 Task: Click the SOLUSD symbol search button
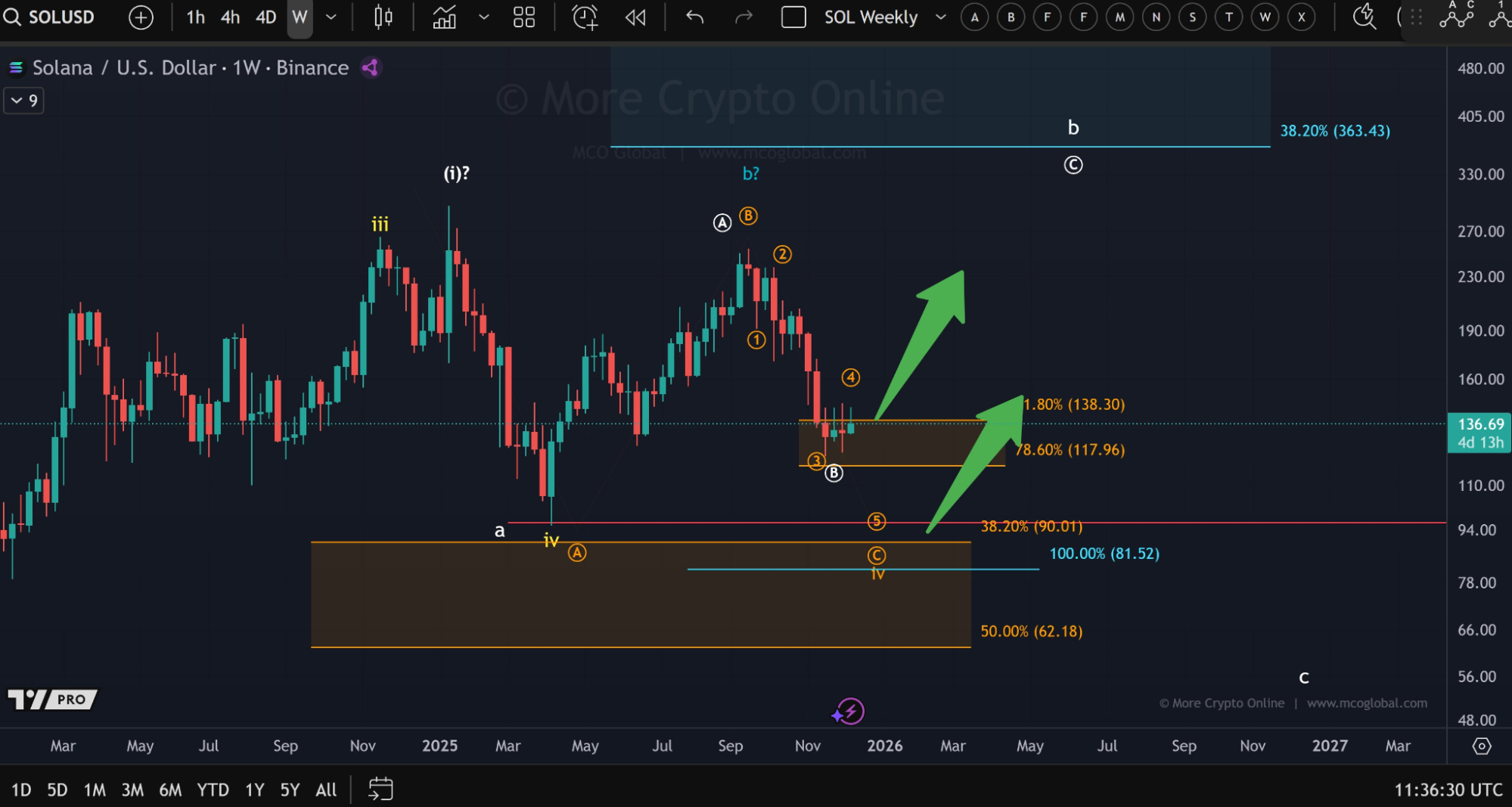point(50,17)
